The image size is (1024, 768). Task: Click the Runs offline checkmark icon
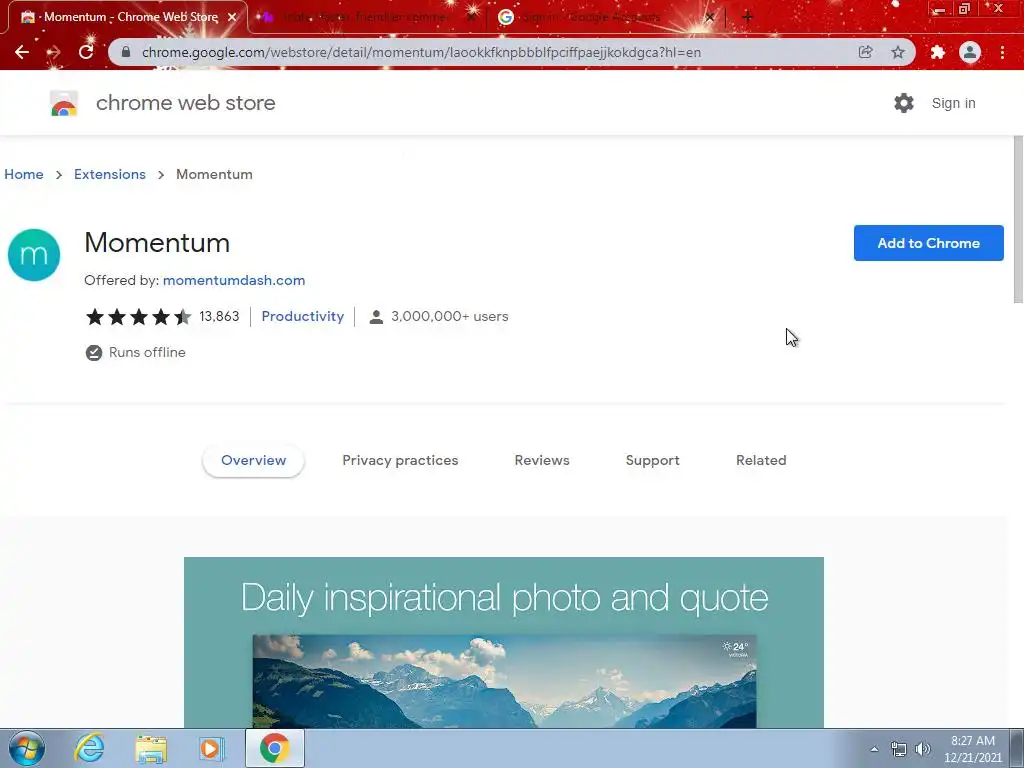click(93, 353)
